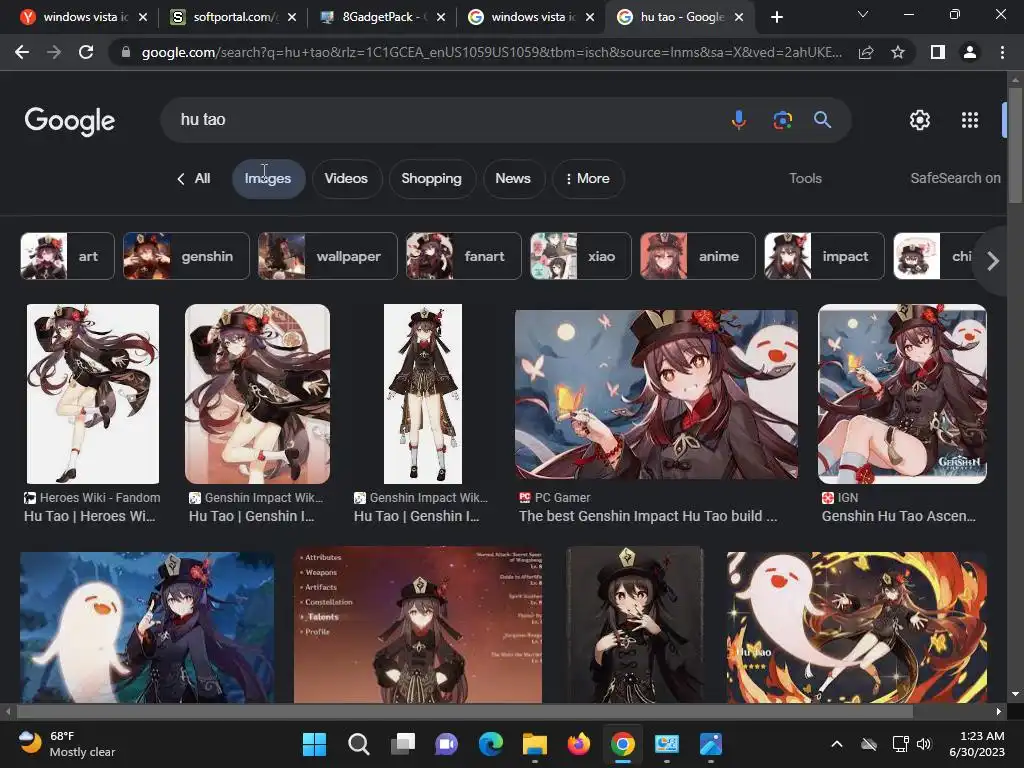Open Task View on taskbar
The height and width of the screenshot is (768, 1024).
point(403,744)
